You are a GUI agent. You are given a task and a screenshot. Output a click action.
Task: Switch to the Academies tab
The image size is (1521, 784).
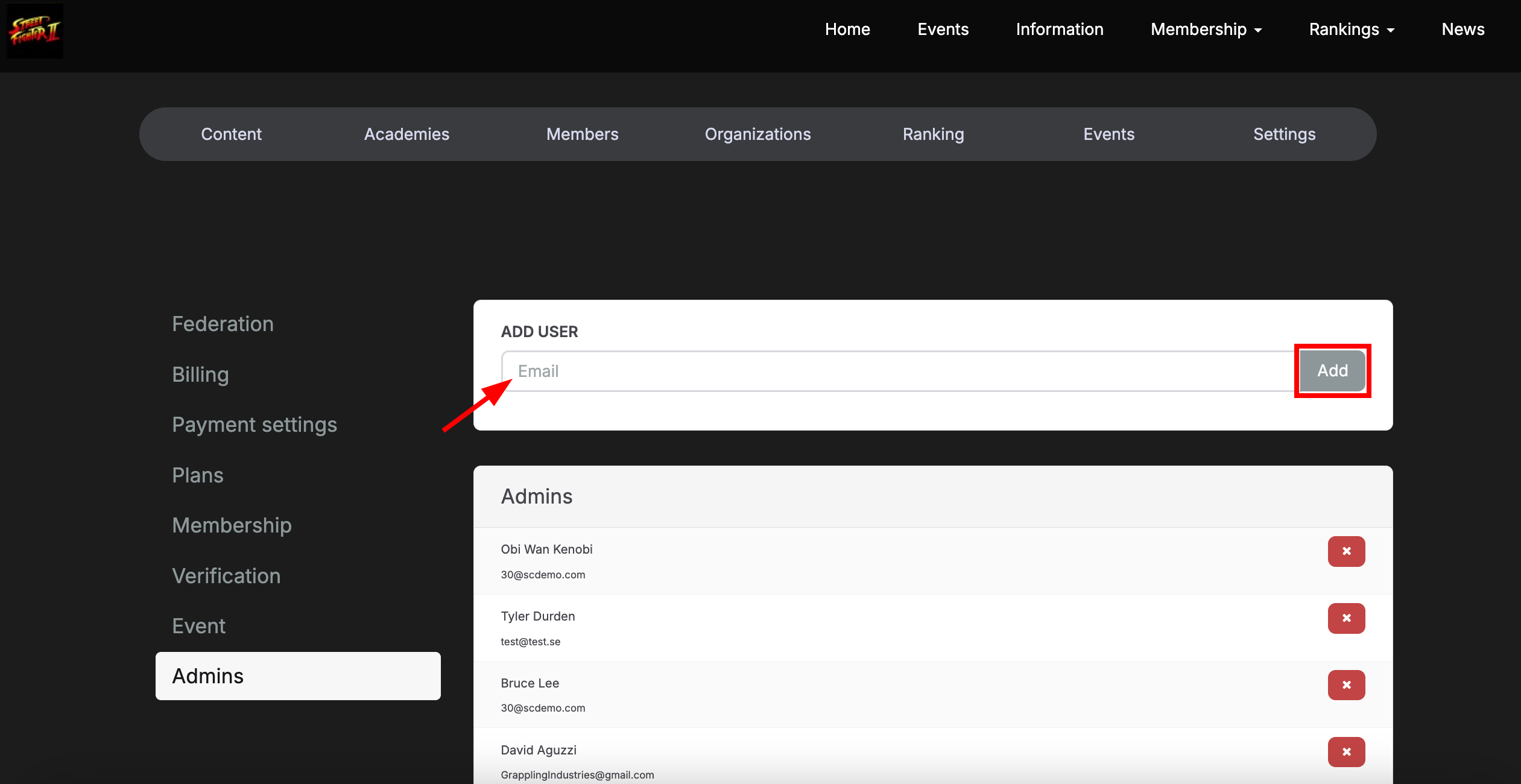click(406, 134)
